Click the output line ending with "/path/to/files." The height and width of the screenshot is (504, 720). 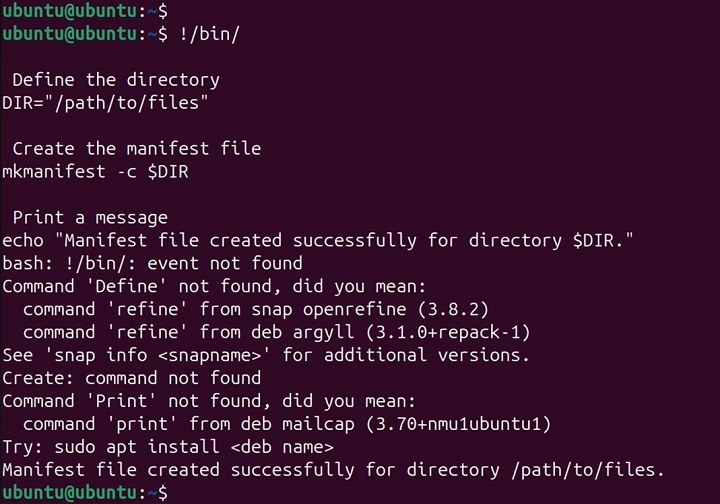pyautogui.click(x=333, y=470)
